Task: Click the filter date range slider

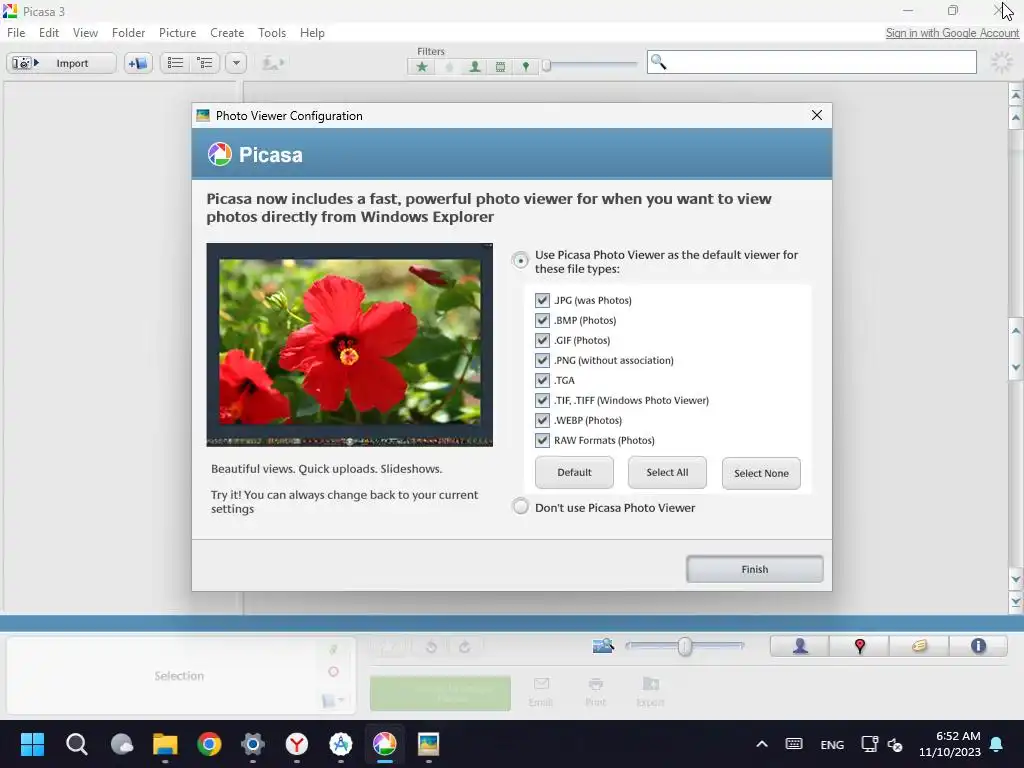Action: pyautogui.click(x=590, y=65)
